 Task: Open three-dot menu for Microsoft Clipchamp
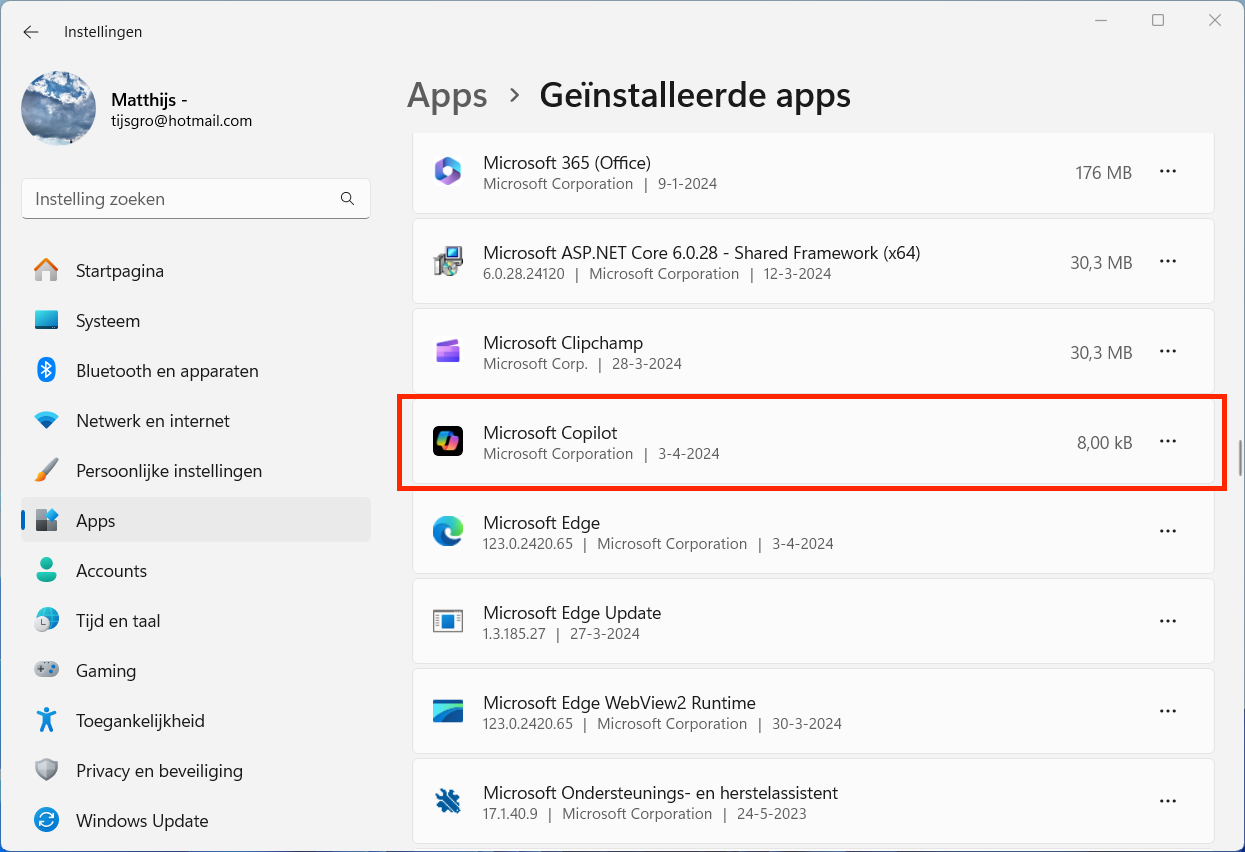(1167, 351)
